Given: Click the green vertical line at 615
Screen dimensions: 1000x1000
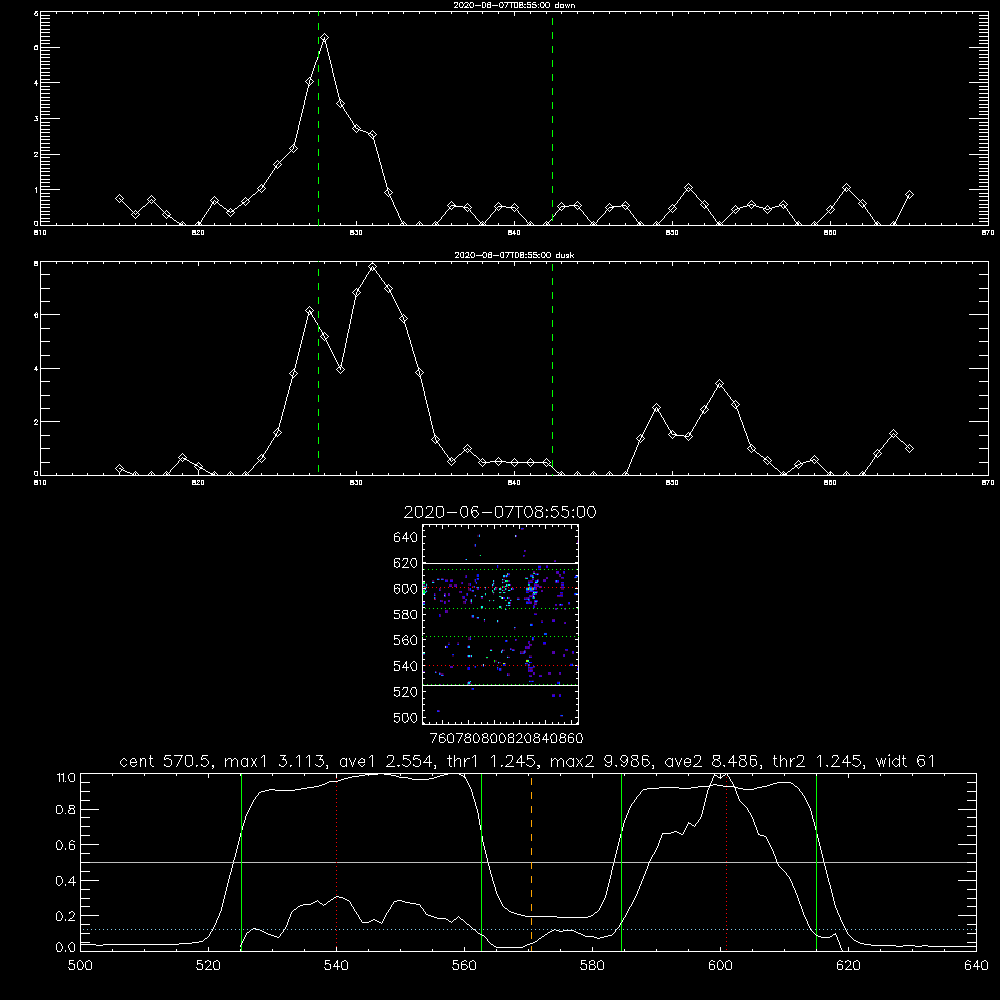Looking at the screenshot, I should tap(816, 862).
